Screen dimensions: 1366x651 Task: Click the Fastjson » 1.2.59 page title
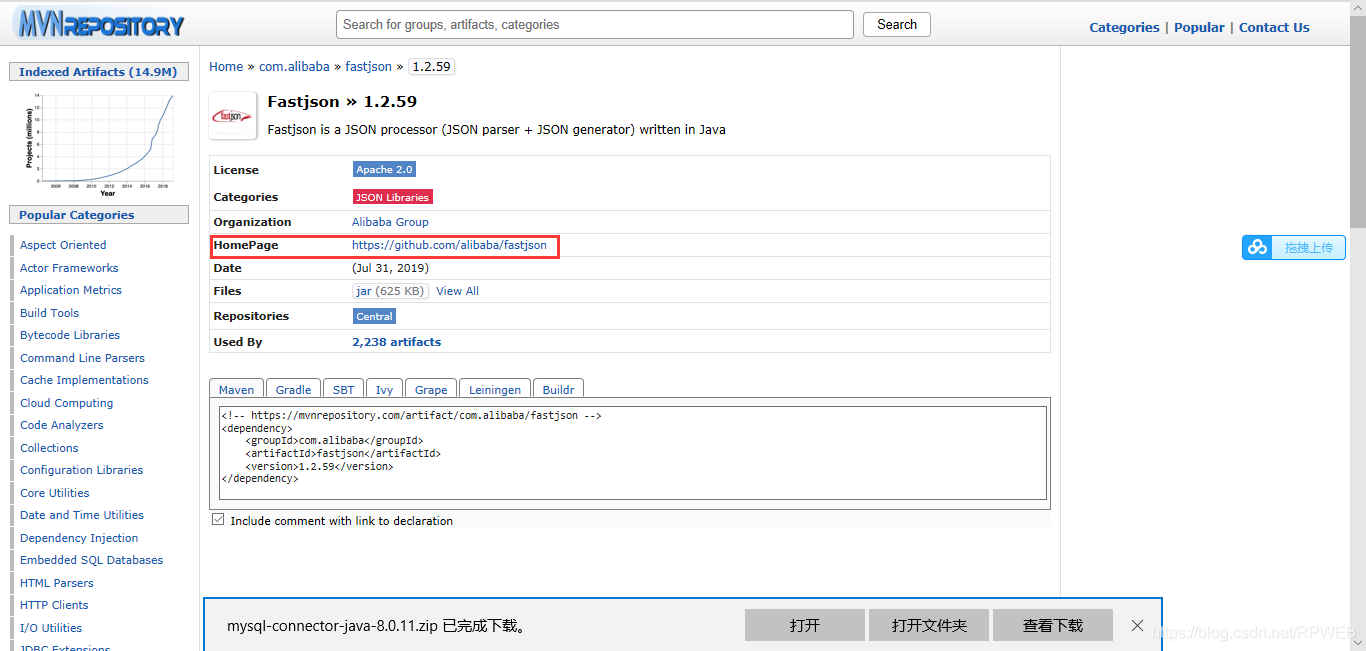pyautogui.click(x=342, y=101)
